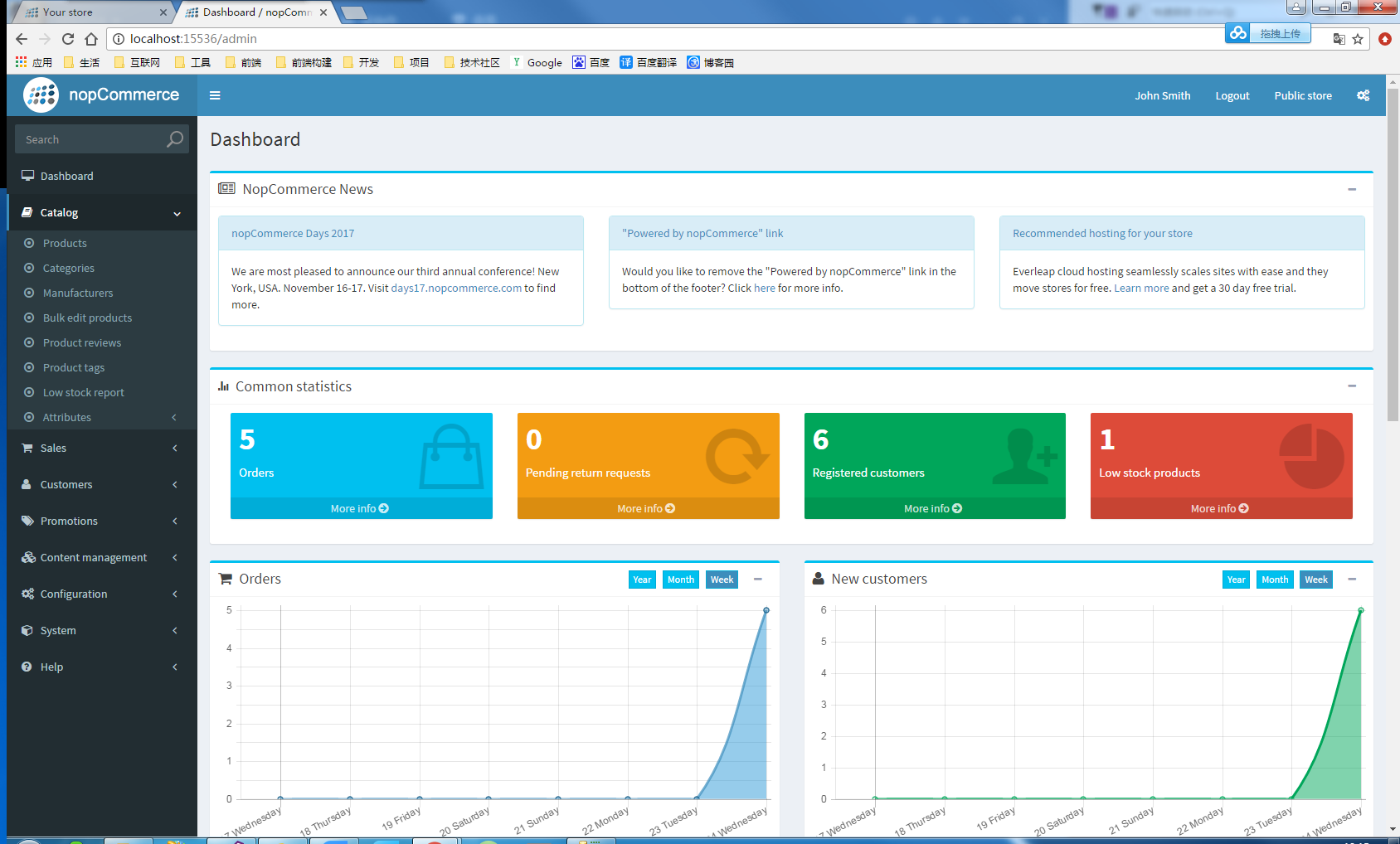This screenshot has width=1400, height=844.
Task: Click the Sales cart icon in sidebar
Action: coord(27,448)
